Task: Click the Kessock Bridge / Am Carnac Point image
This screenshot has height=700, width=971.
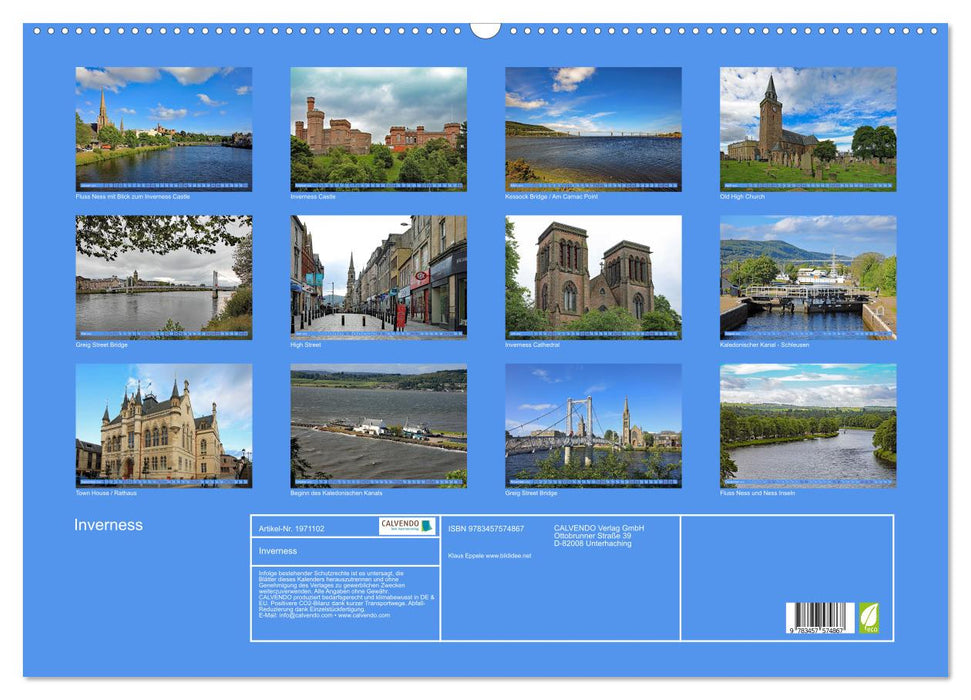Action: [x=593, y=130]
